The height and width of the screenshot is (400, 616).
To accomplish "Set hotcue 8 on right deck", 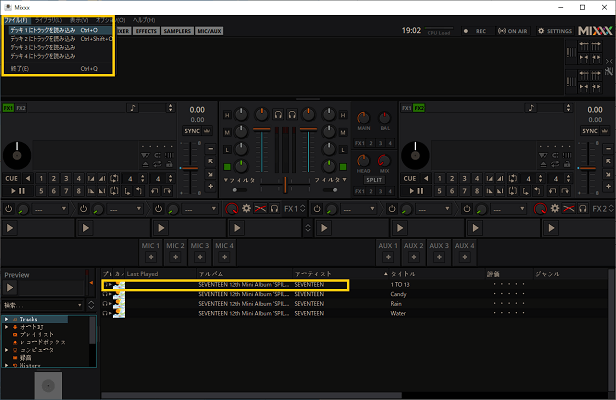I will point(477,191).
